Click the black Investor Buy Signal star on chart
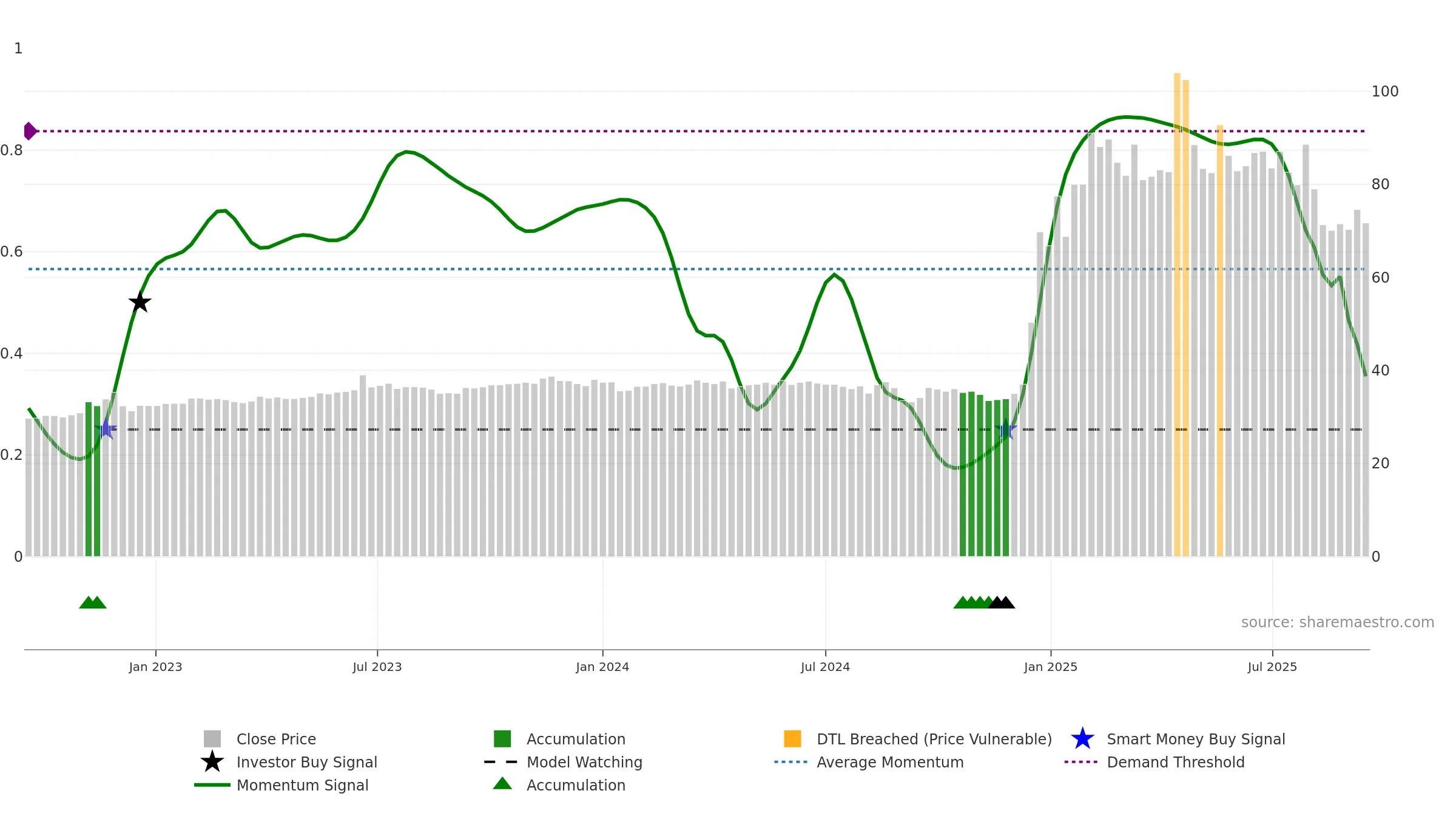Screen dimensions: 1456x819 (x=140, y=302)
